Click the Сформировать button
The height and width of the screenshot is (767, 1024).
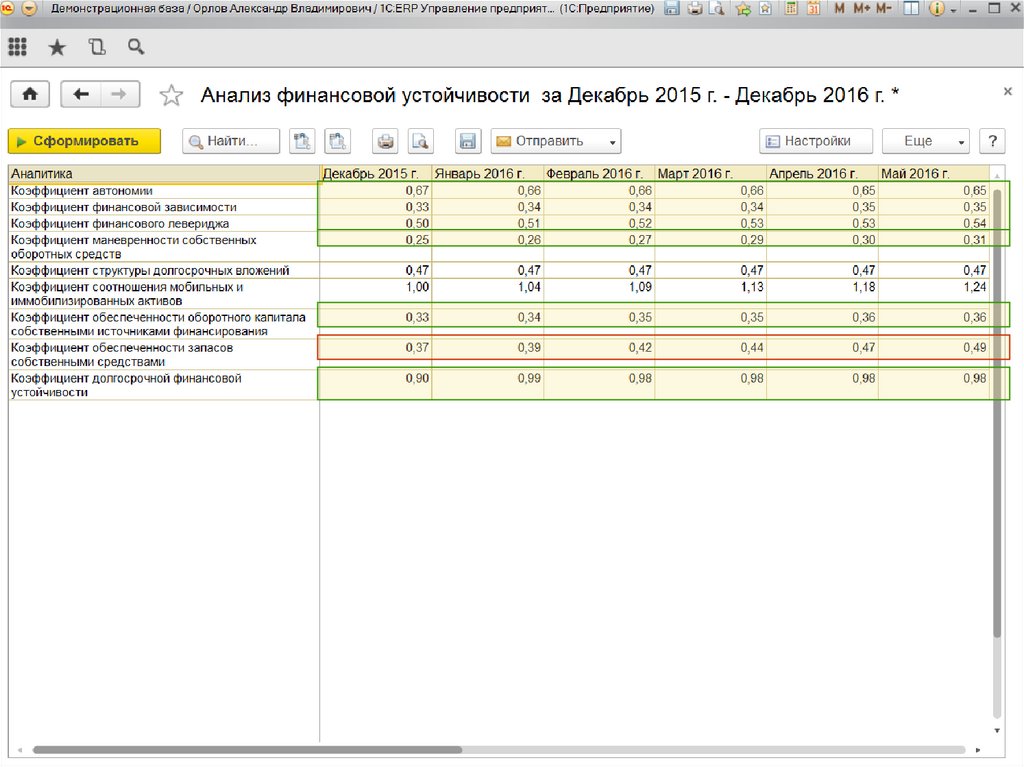click(x=84, y=141)
